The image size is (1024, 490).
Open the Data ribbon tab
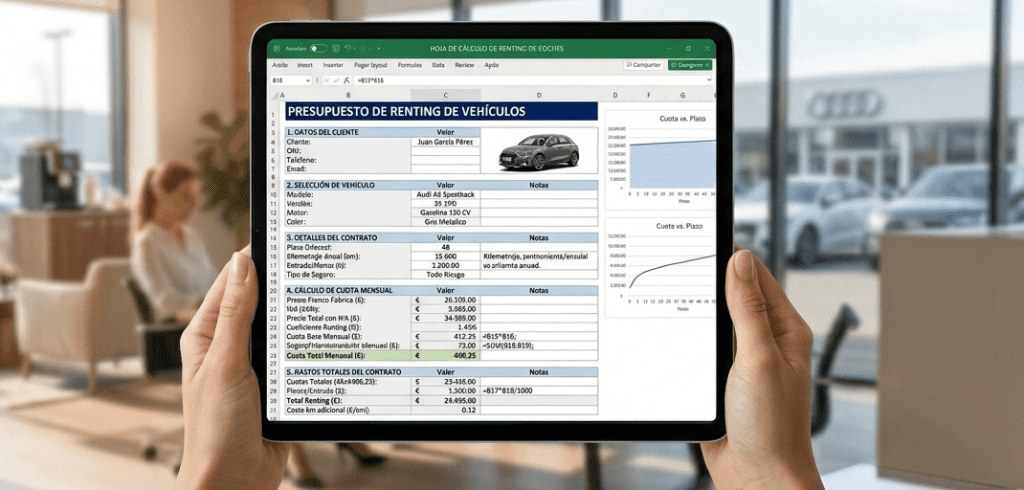(x=438, y=64)
